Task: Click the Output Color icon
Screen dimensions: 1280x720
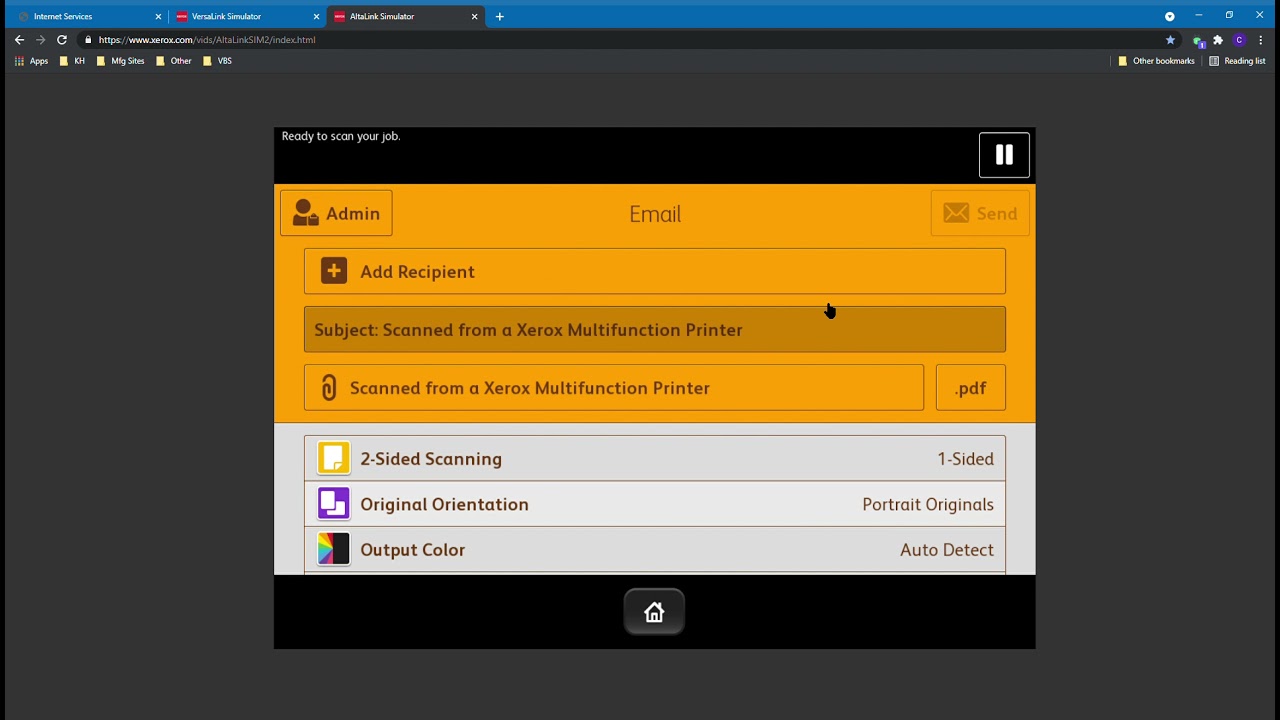Action: pyautogui.click(x=334, y=549)
